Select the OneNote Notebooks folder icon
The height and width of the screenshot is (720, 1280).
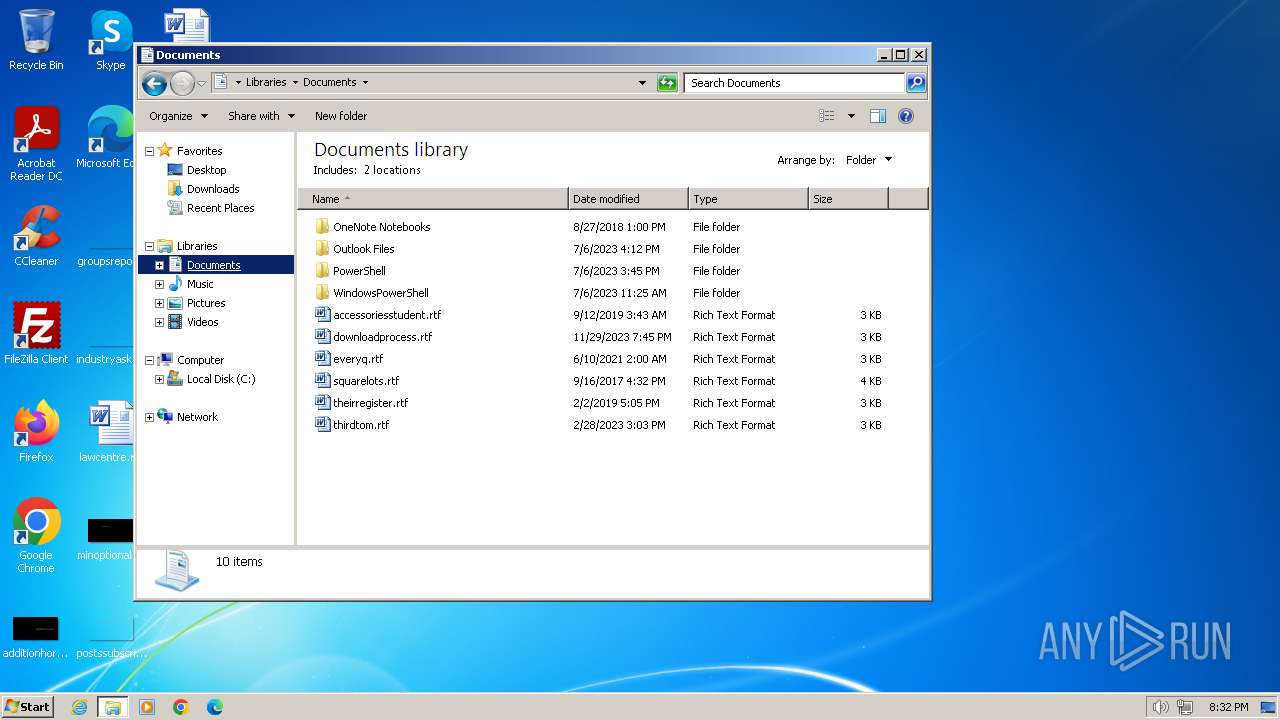(322, 227)
